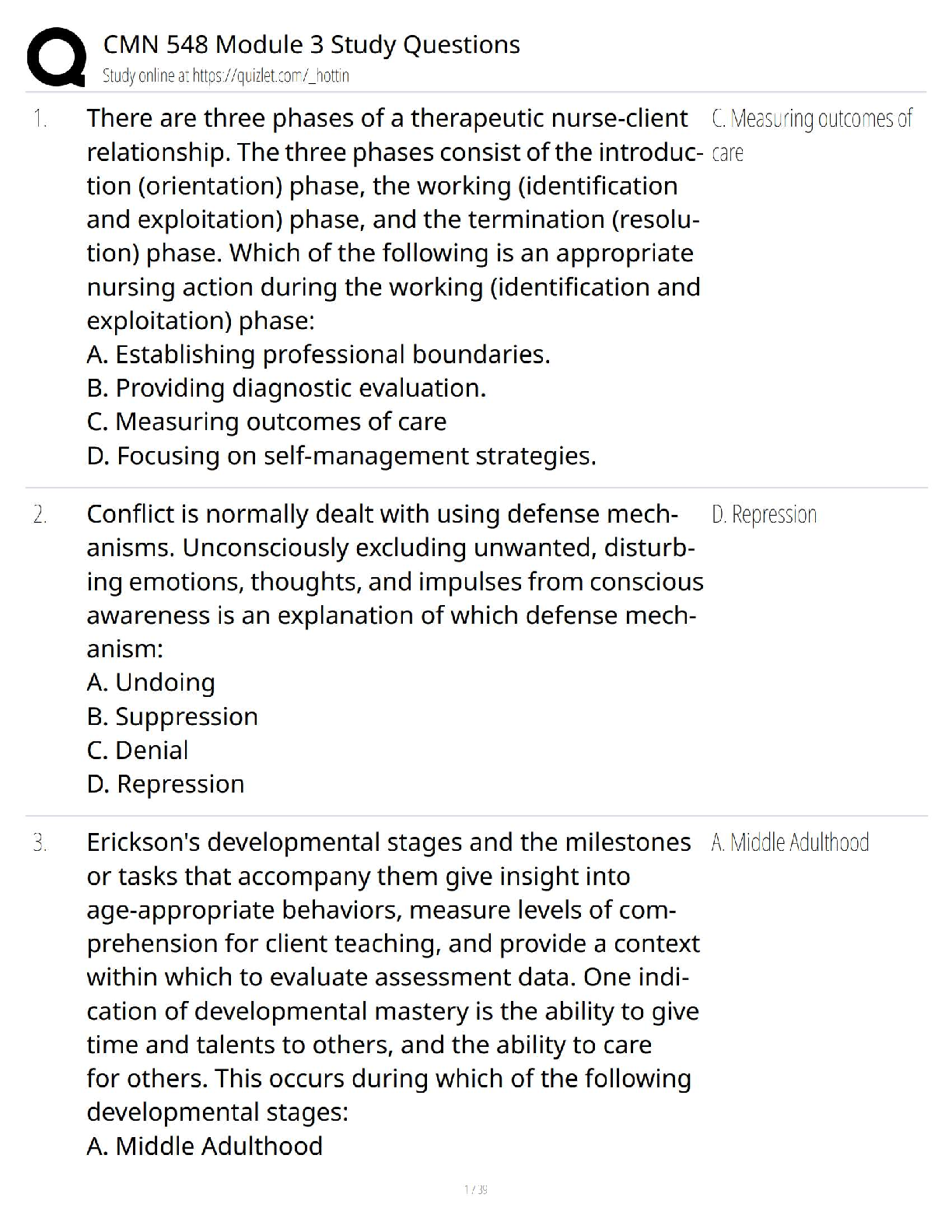Choose answer choice B. Suppression
Screen dimensions: 952x1232
coord(172,716)
